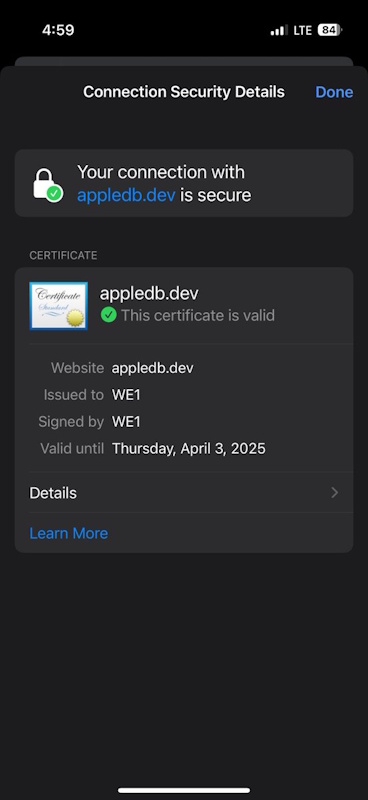Open the Learn More link
This screenshot has width=368, height=800.
tap(68, 533)
